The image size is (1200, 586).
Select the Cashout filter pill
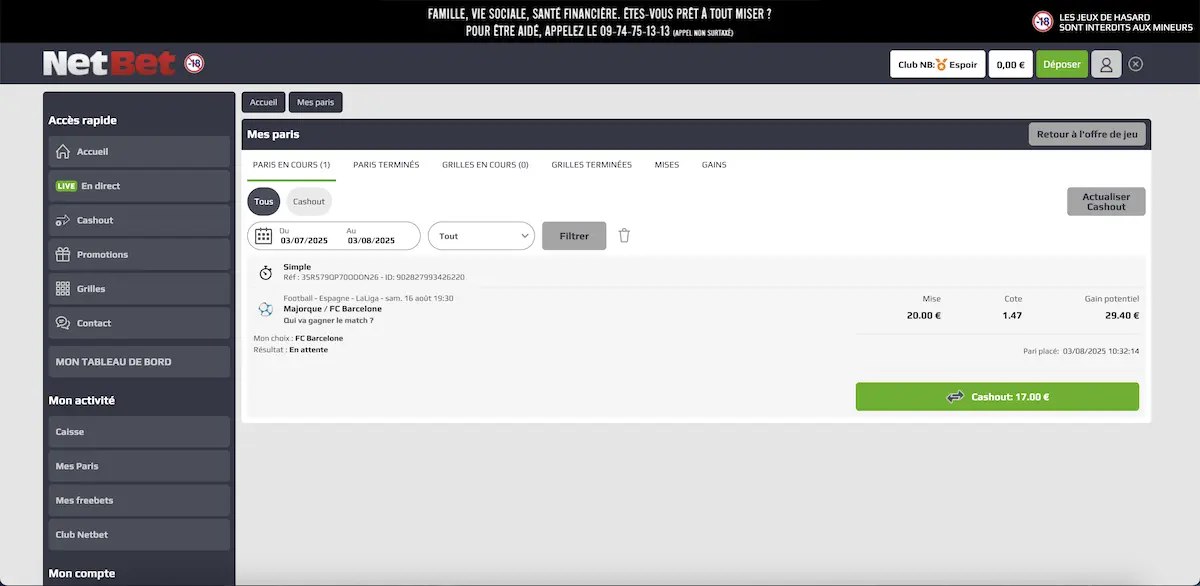coord(309,201)
